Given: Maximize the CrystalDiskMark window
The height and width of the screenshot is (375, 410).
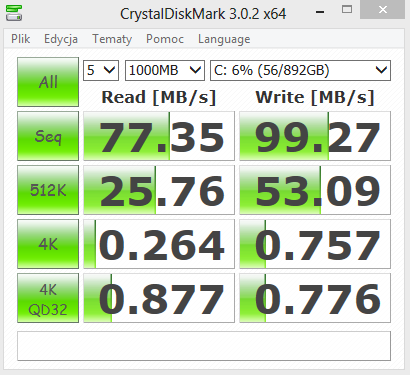Looking at the screenshot, I should click(347, 10).
